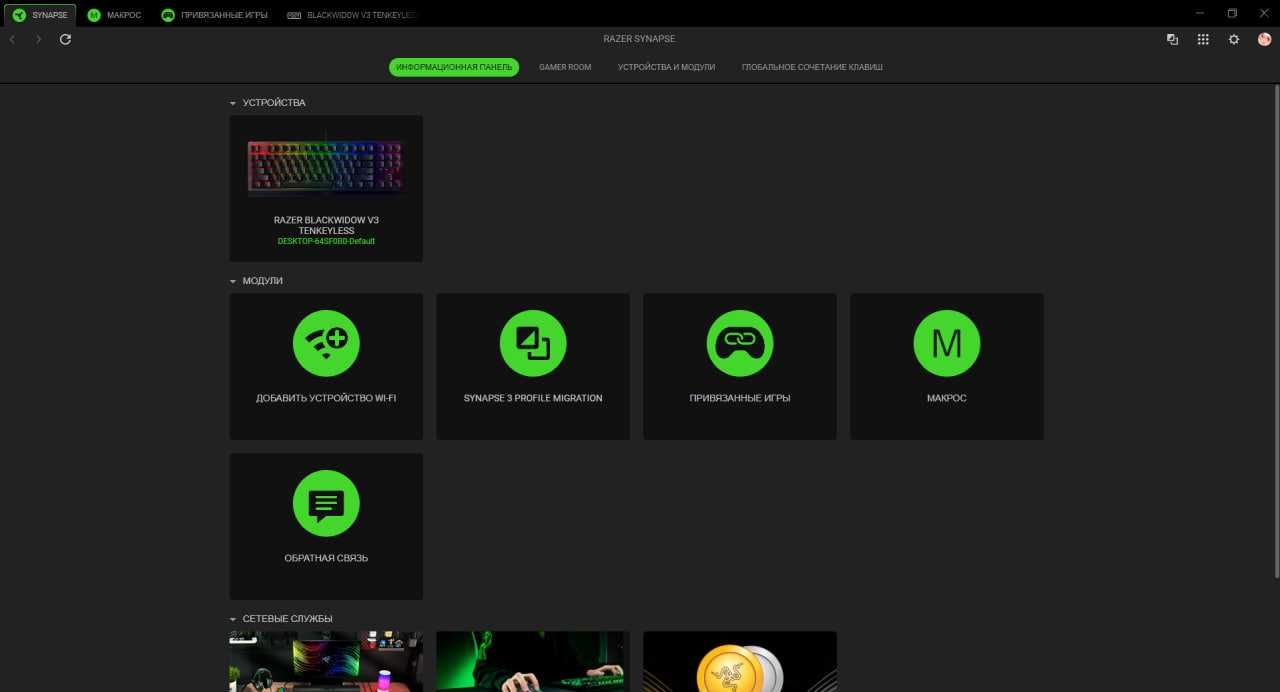Viewport: 1280px width, 692px height.
Task: Open the Обратная связь feedback icon
Action: point(326,503)
